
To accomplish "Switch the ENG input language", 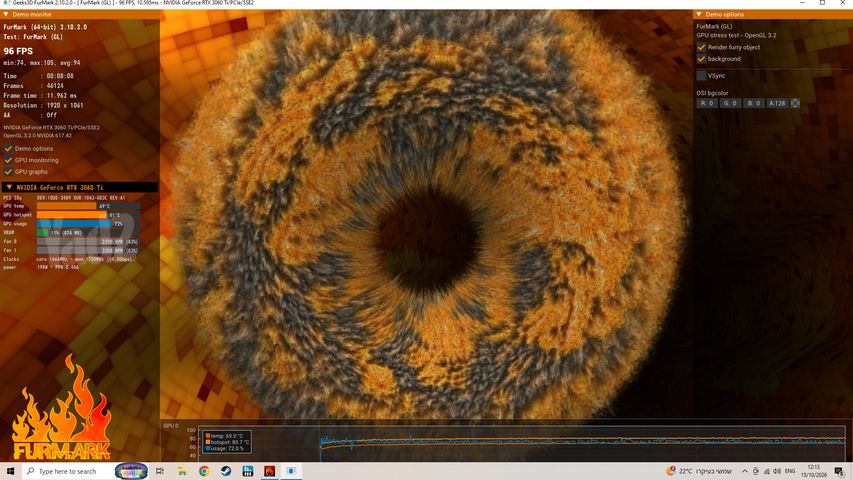I will click(790, 471).
